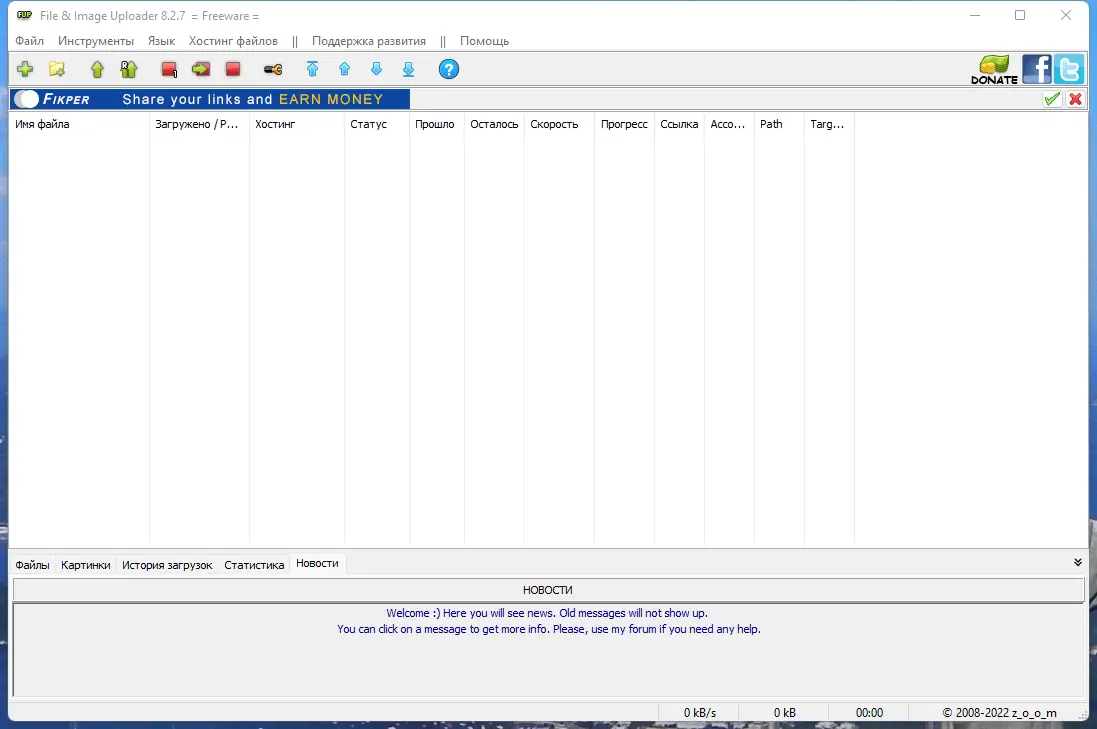Open the Хостинг файлов menu
Screen dimensions: 1097x729
[233, 41]
